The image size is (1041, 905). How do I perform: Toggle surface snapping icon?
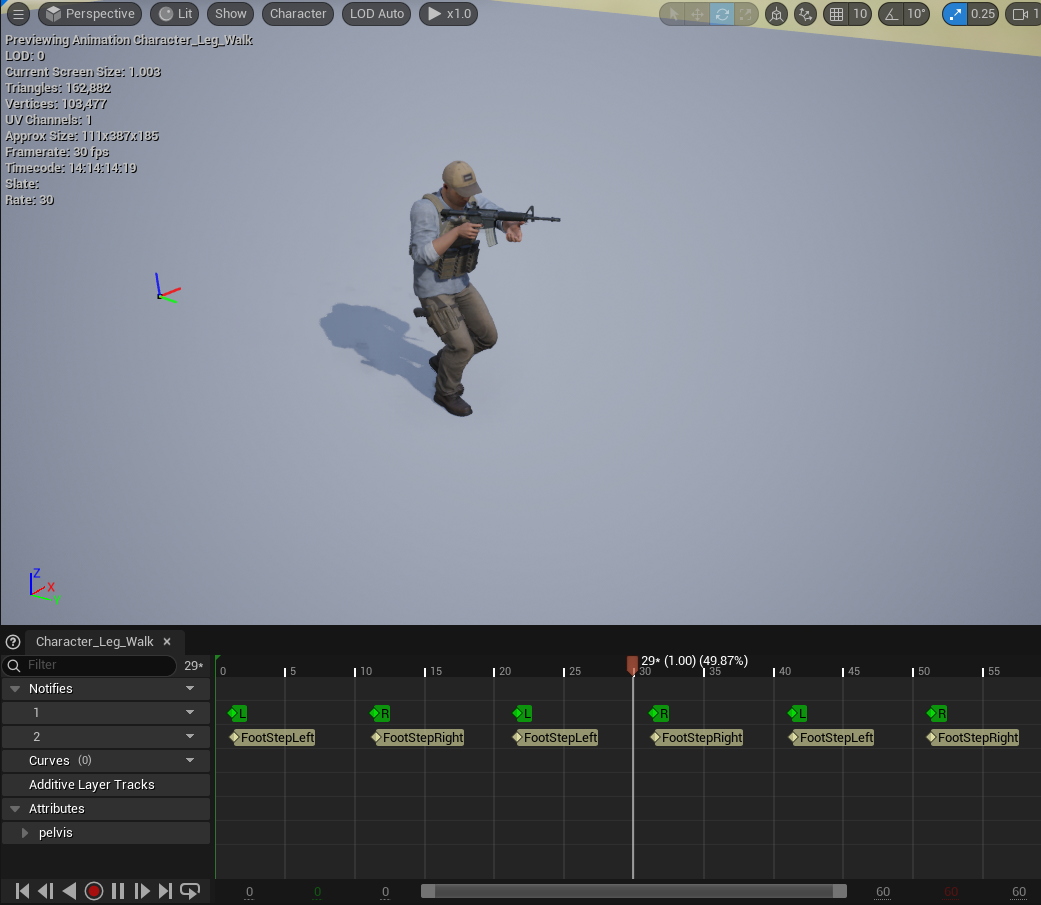pyautogui.click(x=805, y=14)
